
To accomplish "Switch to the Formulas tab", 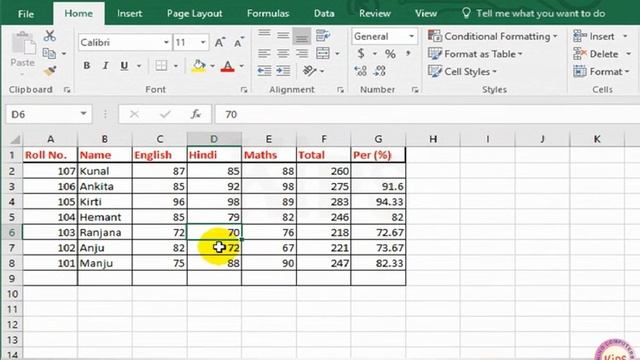I will tap(268, 13).
